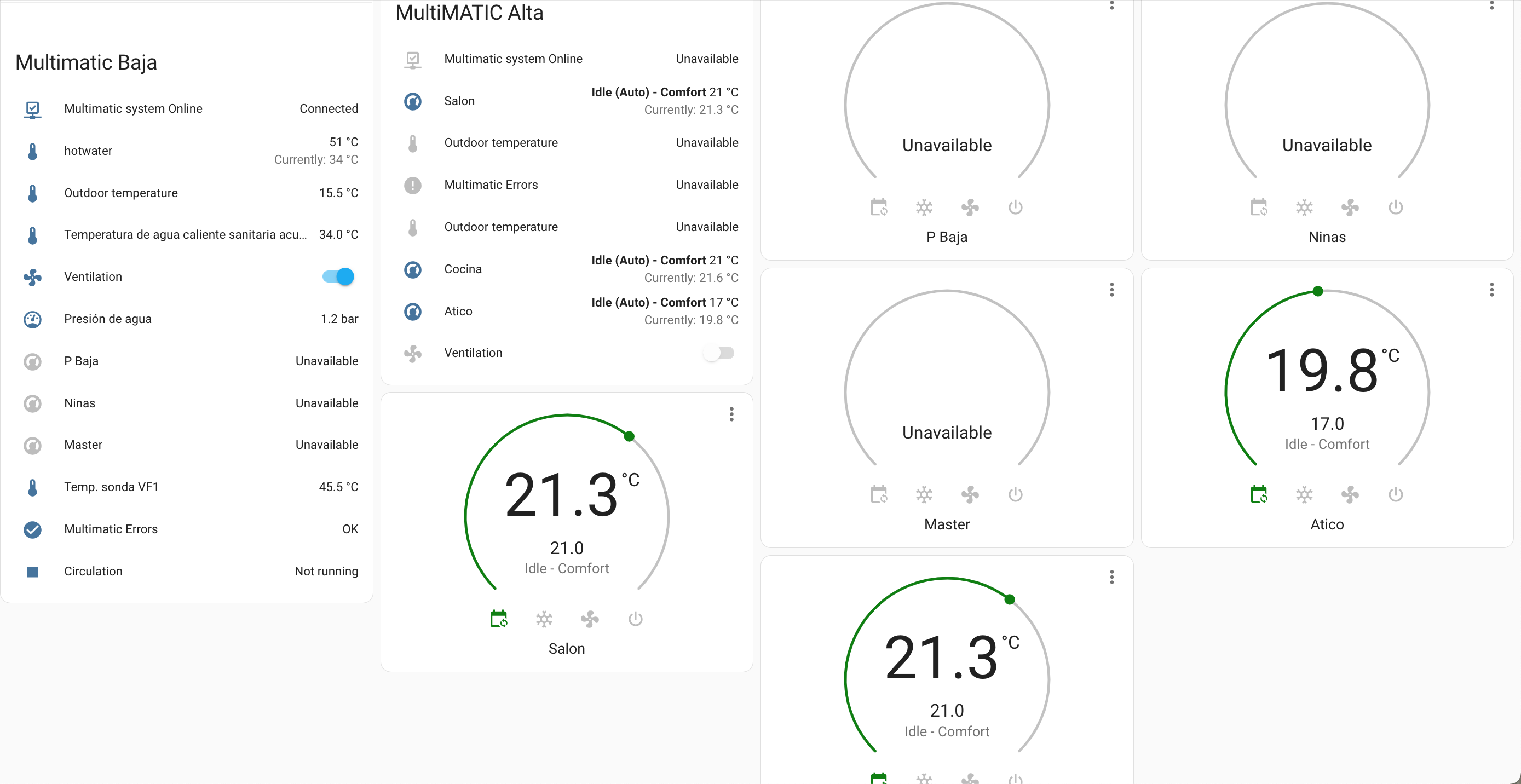This screenshot has width=1521, height=784.
Task: Click the Circulation entity row
Action: 93,571
